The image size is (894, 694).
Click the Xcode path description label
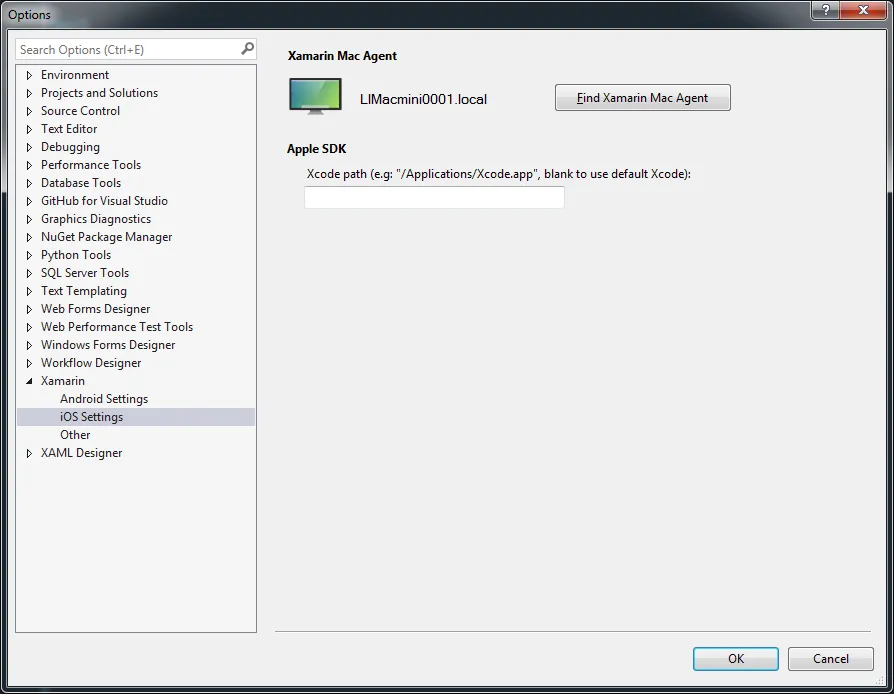click(x=499, y=174)
